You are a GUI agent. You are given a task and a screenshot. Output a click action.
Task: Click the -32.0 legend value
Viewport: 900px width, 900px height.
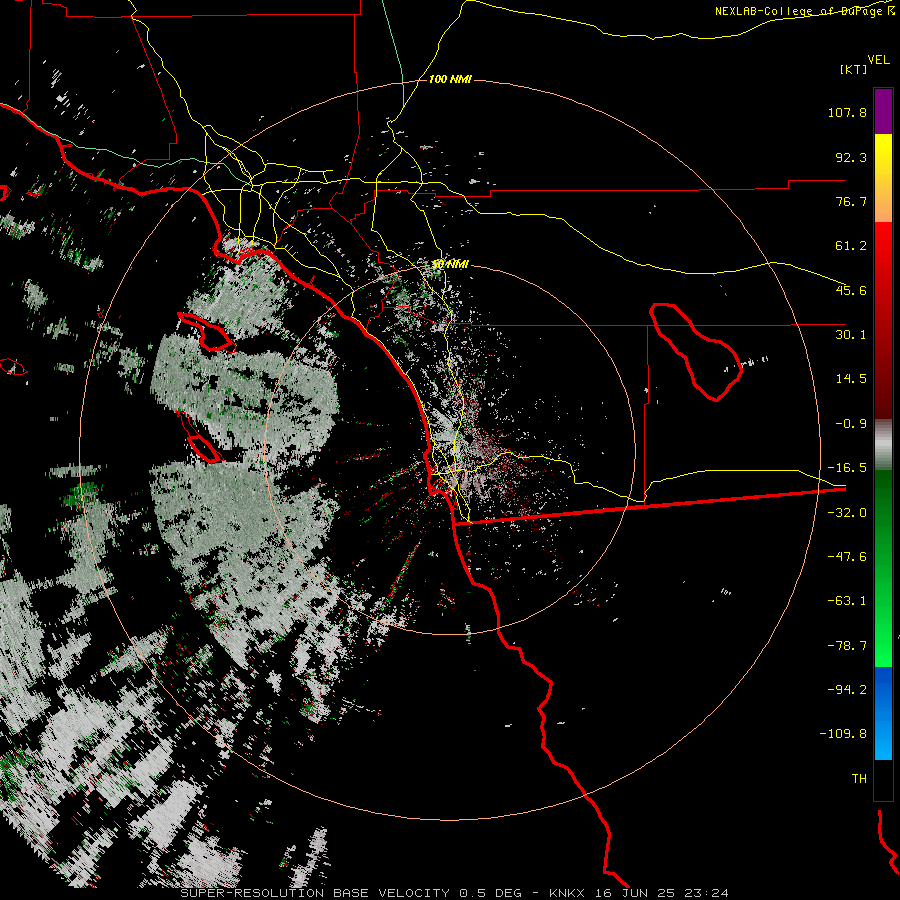(x=847, y=513)
